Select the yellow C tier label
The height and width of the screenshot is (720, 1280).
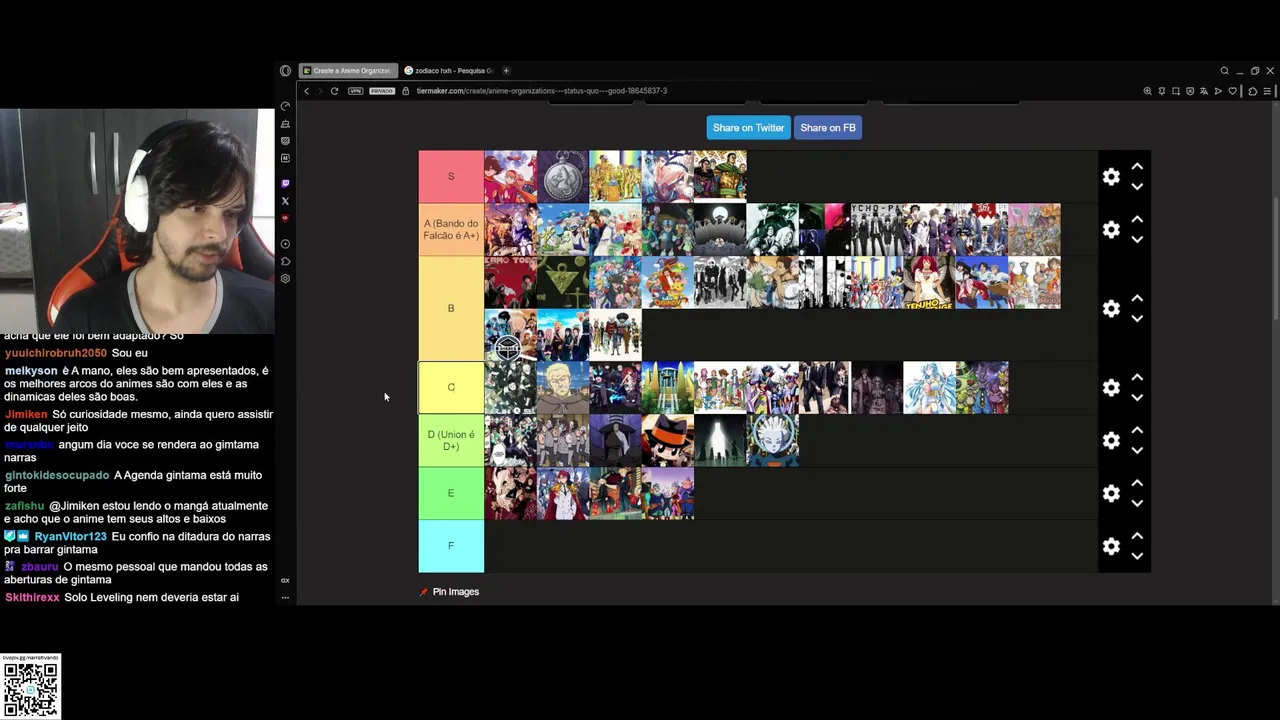(x=451, y=387)
